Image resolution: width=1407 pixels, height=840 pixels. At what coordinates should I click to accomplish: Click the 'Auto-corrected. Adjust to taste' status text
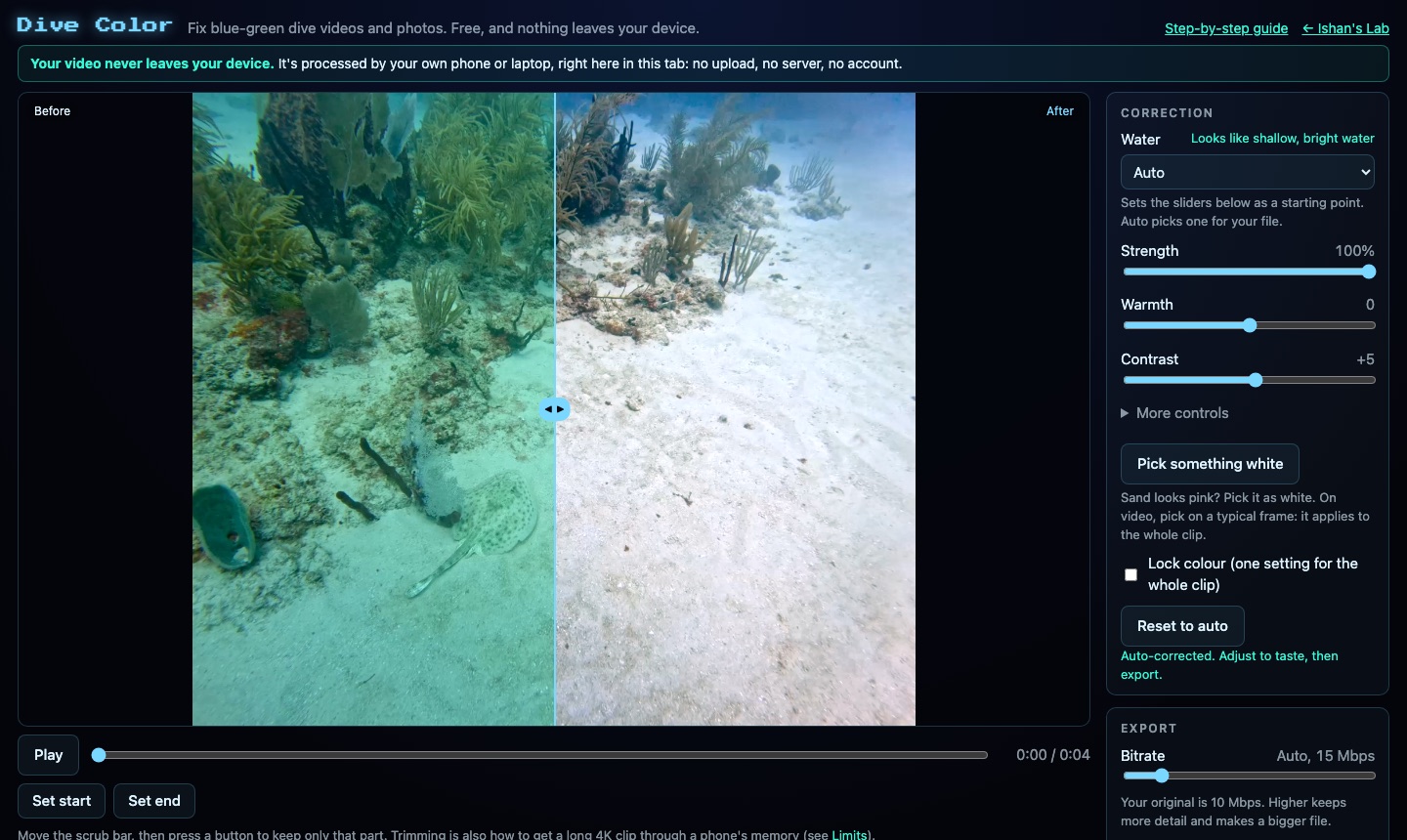(1229, 665)
